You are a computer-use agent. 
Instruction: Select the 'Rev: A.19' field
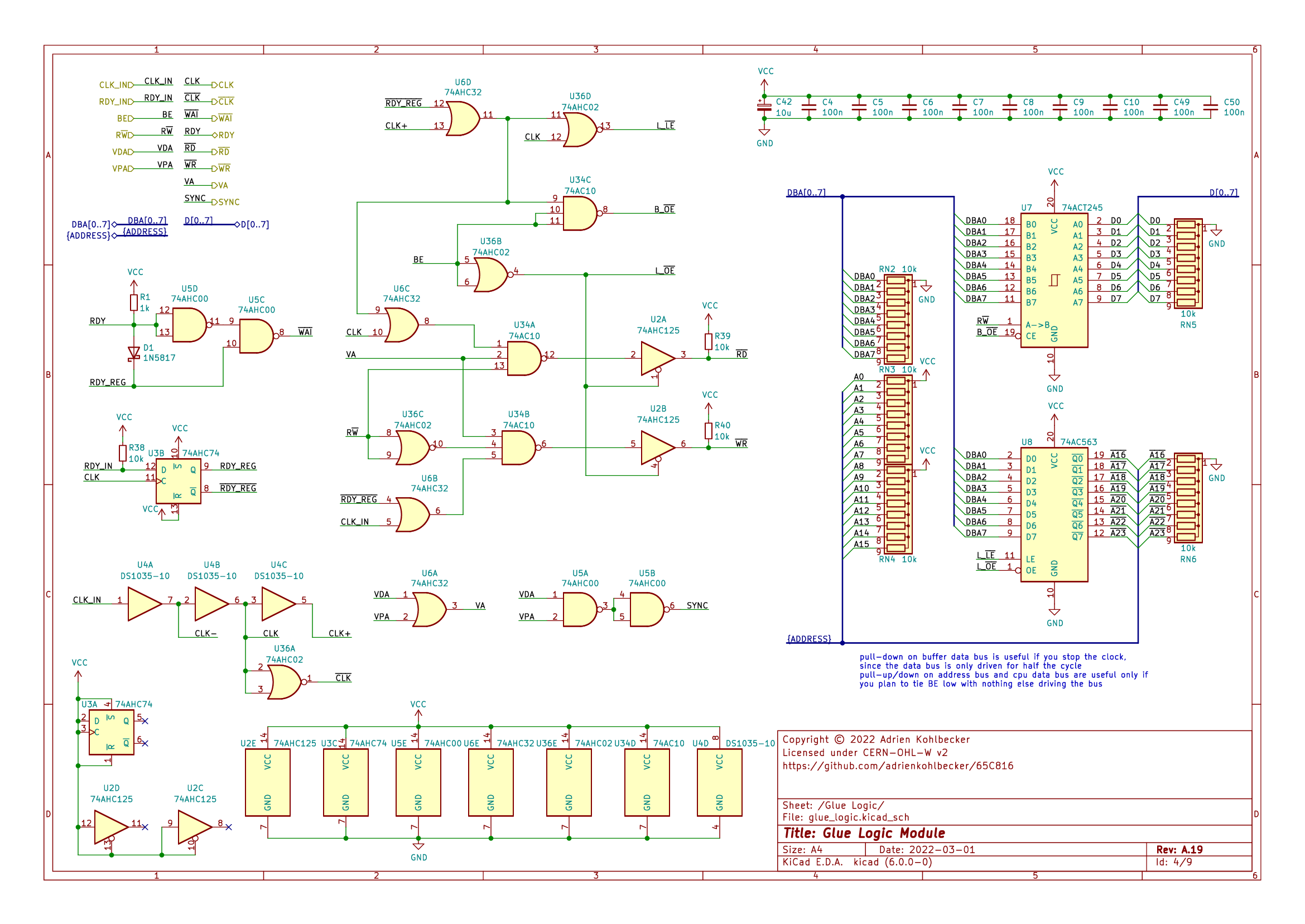click(1179, 849)
